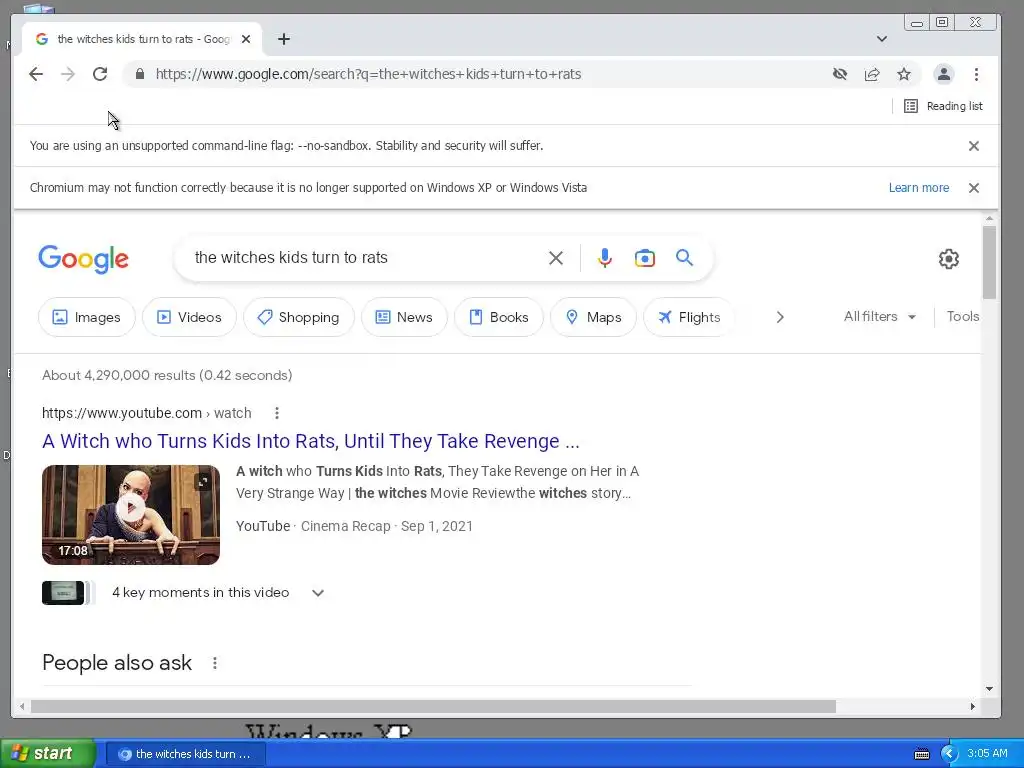Open the All filters dropdown
Image resolution: width=1024 pixels, height=768 pixels.
[880, 317]
